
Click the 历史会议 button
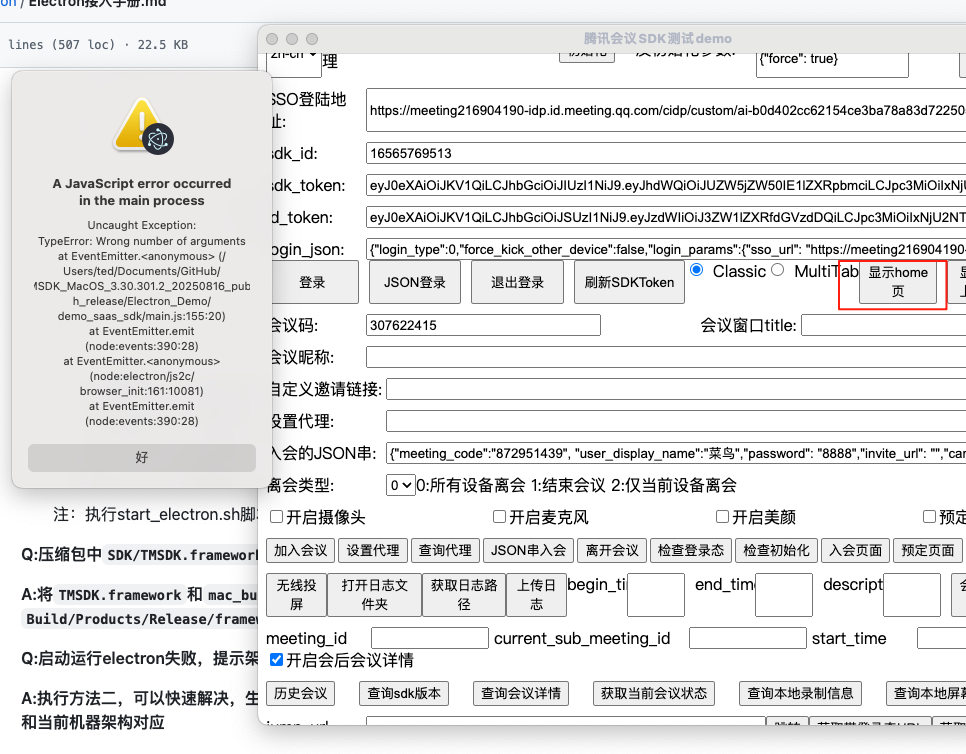tap(301, 694)
